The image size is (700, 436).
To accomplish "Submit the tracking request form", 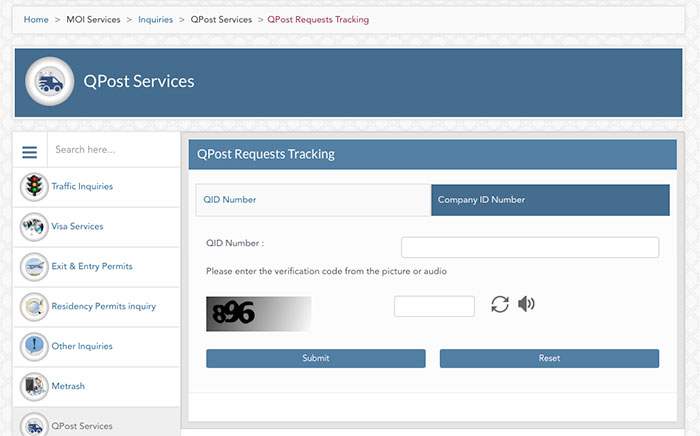I will 316,358.
